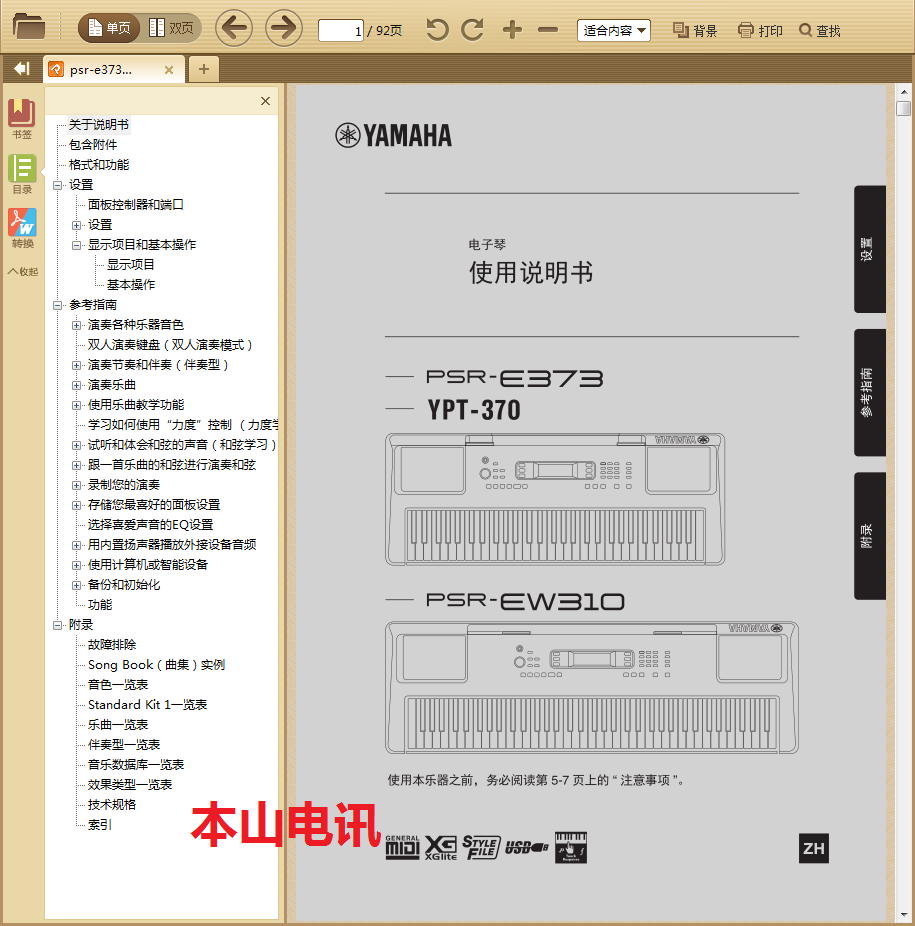The image size is (915, 926).
Task: Select 音色一览表 in the outline
Action: click(x=118, y=684)
